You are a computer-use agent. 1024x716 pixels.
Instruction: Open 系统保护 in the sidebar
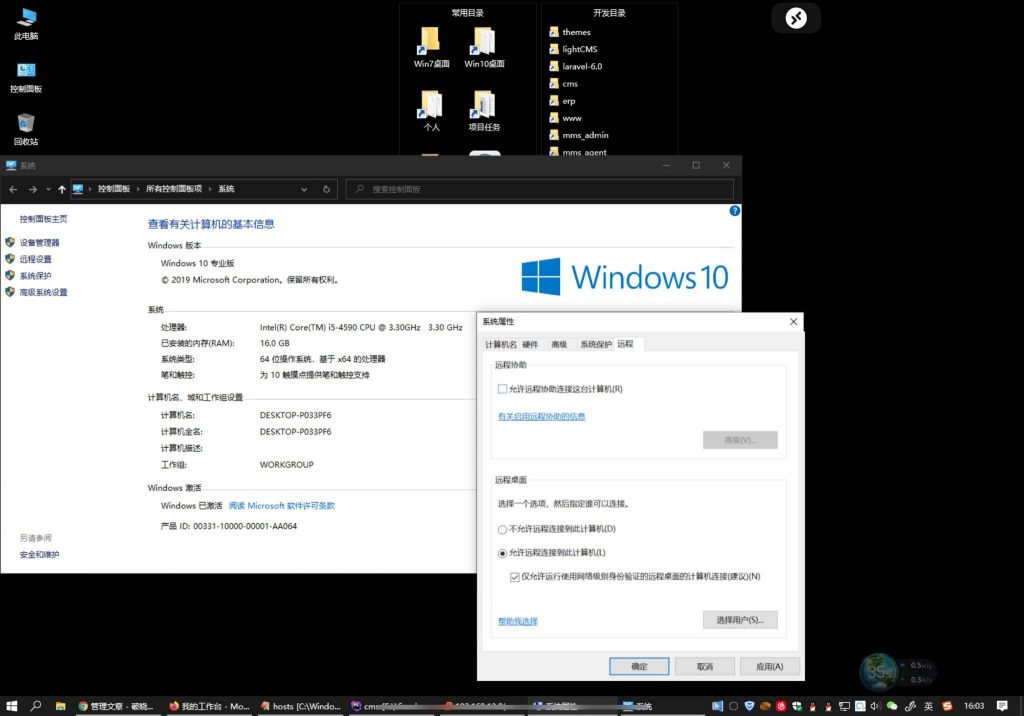[35, 276]
